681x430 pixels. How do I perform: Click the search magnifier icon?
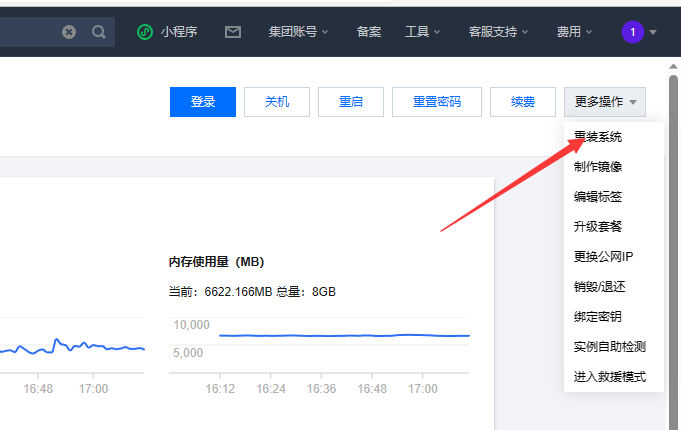pos(98,32)
